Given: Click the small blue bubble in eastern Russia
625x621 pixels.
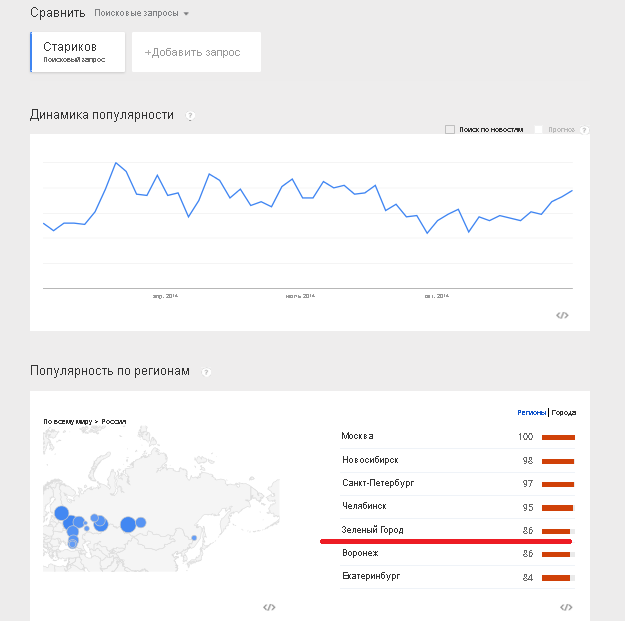Looking at the screenshot, I should [x=194, y=538].
